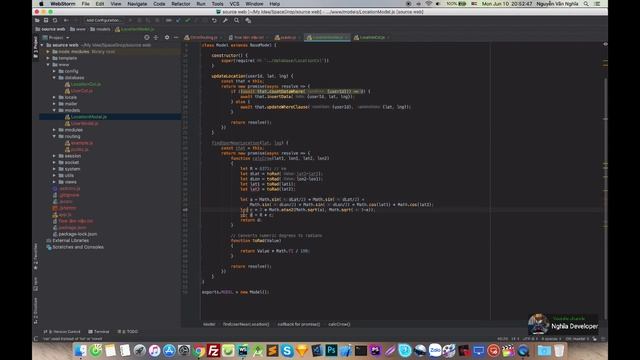Open the Tools menu

click(x=217, y=4)
